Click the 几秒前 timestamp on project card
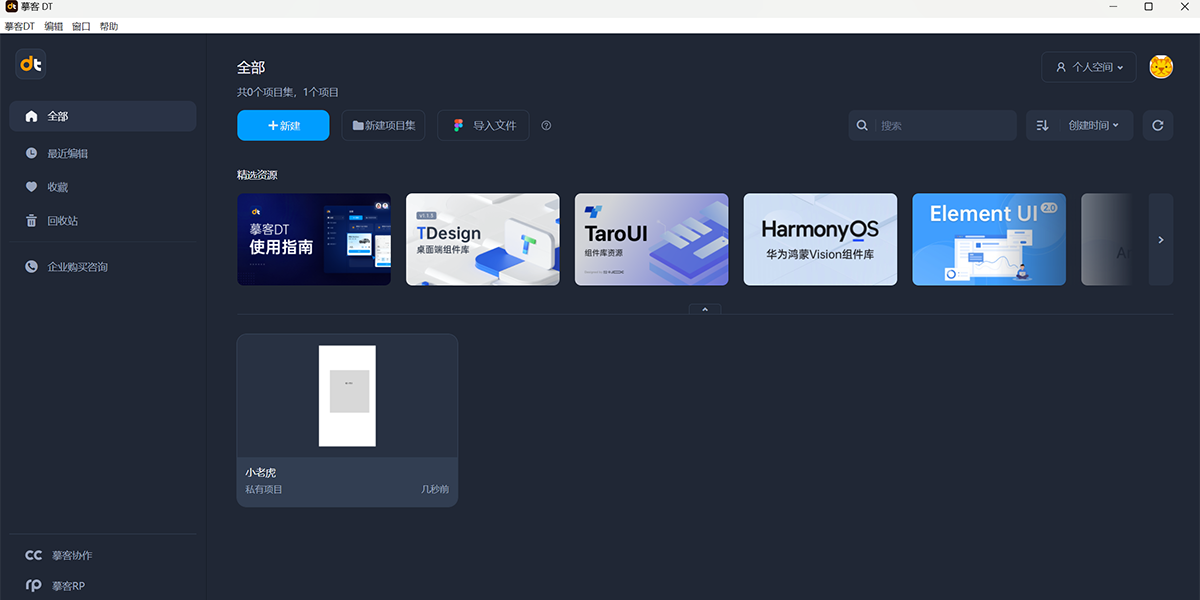Image resolution: width=1200 pixels, height=600 pixels. (435, 490)
